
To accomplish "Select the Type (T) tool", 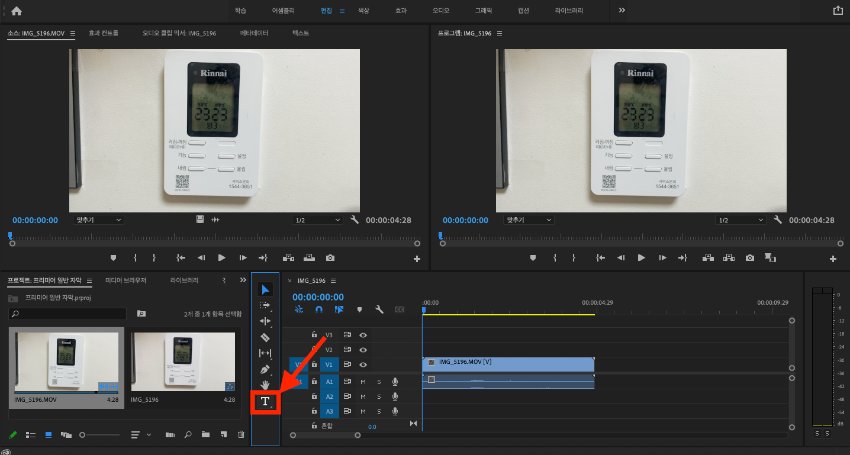I will 265,402.
